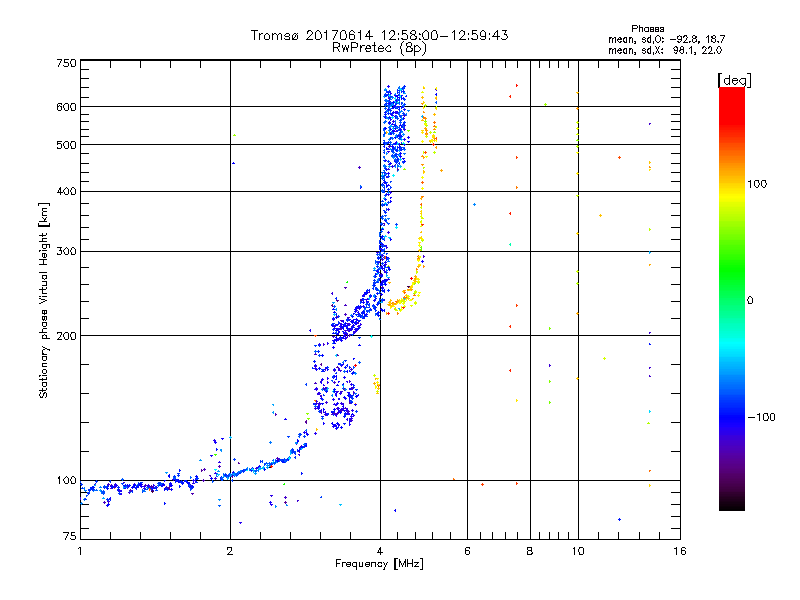Click the y-axis '100' km tick label

coord(66,481)
